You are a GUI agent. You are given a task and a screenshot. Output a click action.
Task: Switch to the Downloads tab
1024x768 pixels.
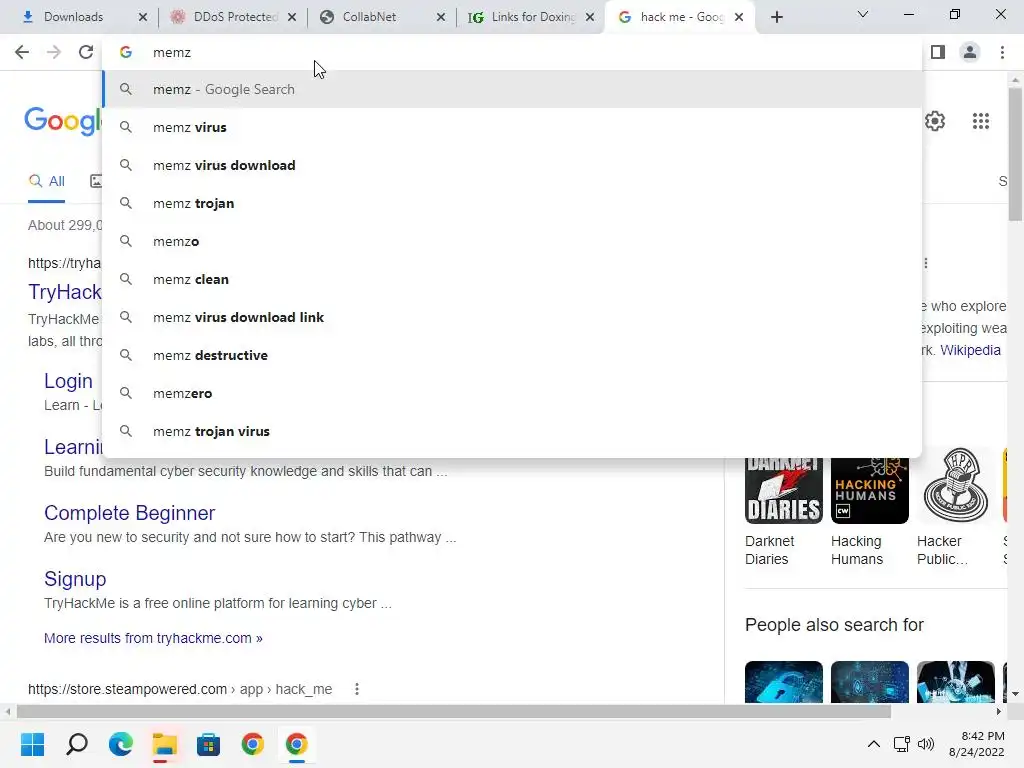(73, 17)
